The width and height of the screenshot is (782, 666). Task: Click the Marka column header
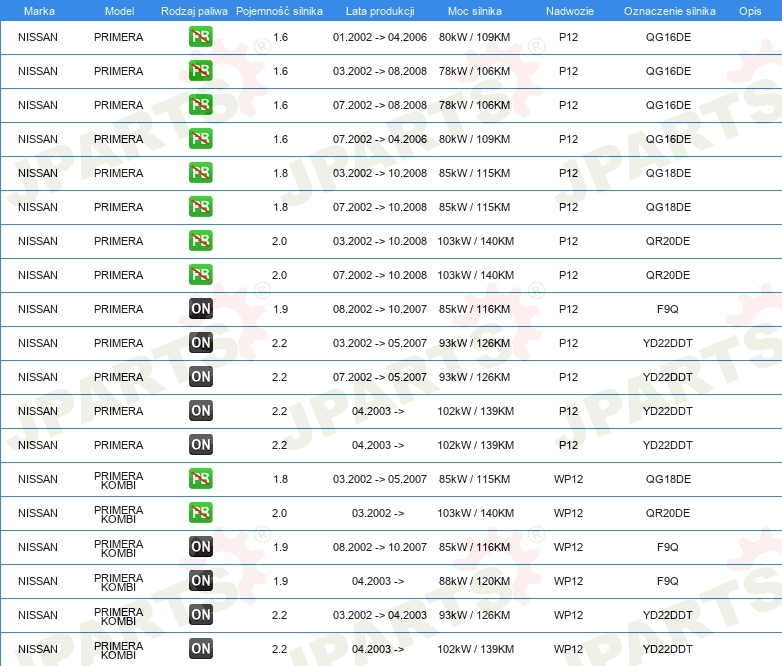(x=39, y=11)
